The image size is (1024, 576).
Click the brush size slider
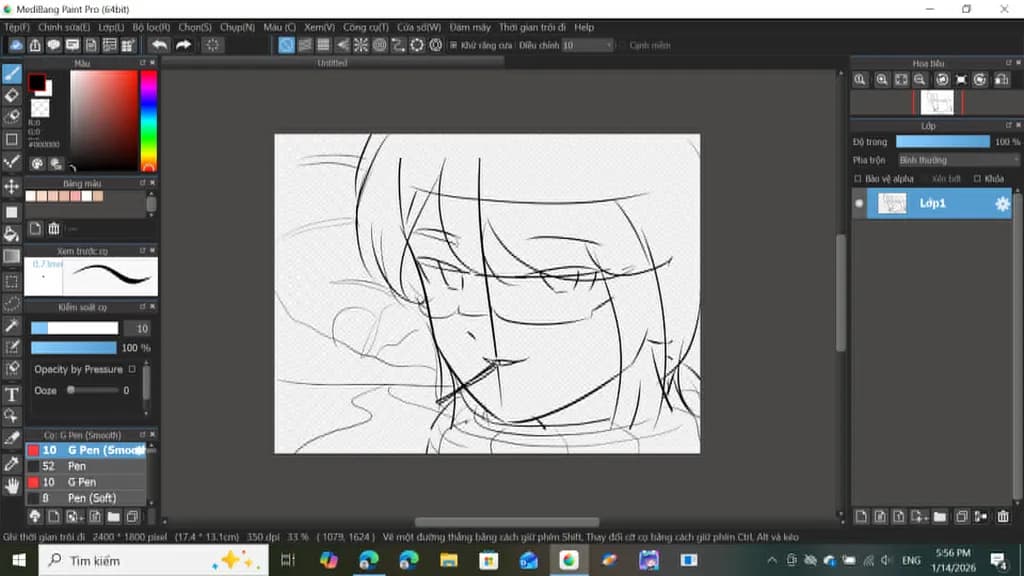(x=74, y=328)
